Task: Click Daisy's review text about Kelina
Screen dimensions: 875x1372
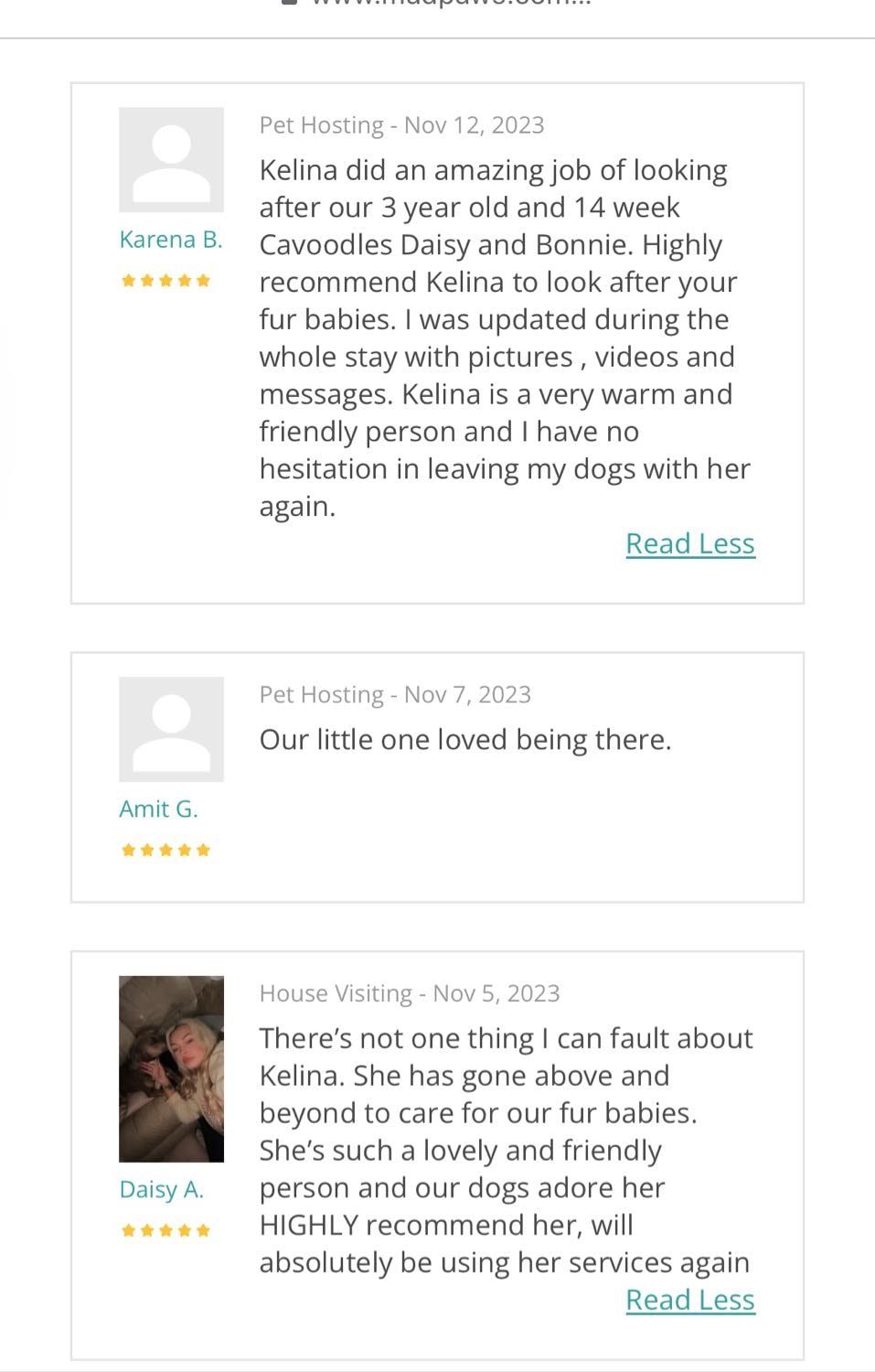Action: click(x=506, y=1150)
